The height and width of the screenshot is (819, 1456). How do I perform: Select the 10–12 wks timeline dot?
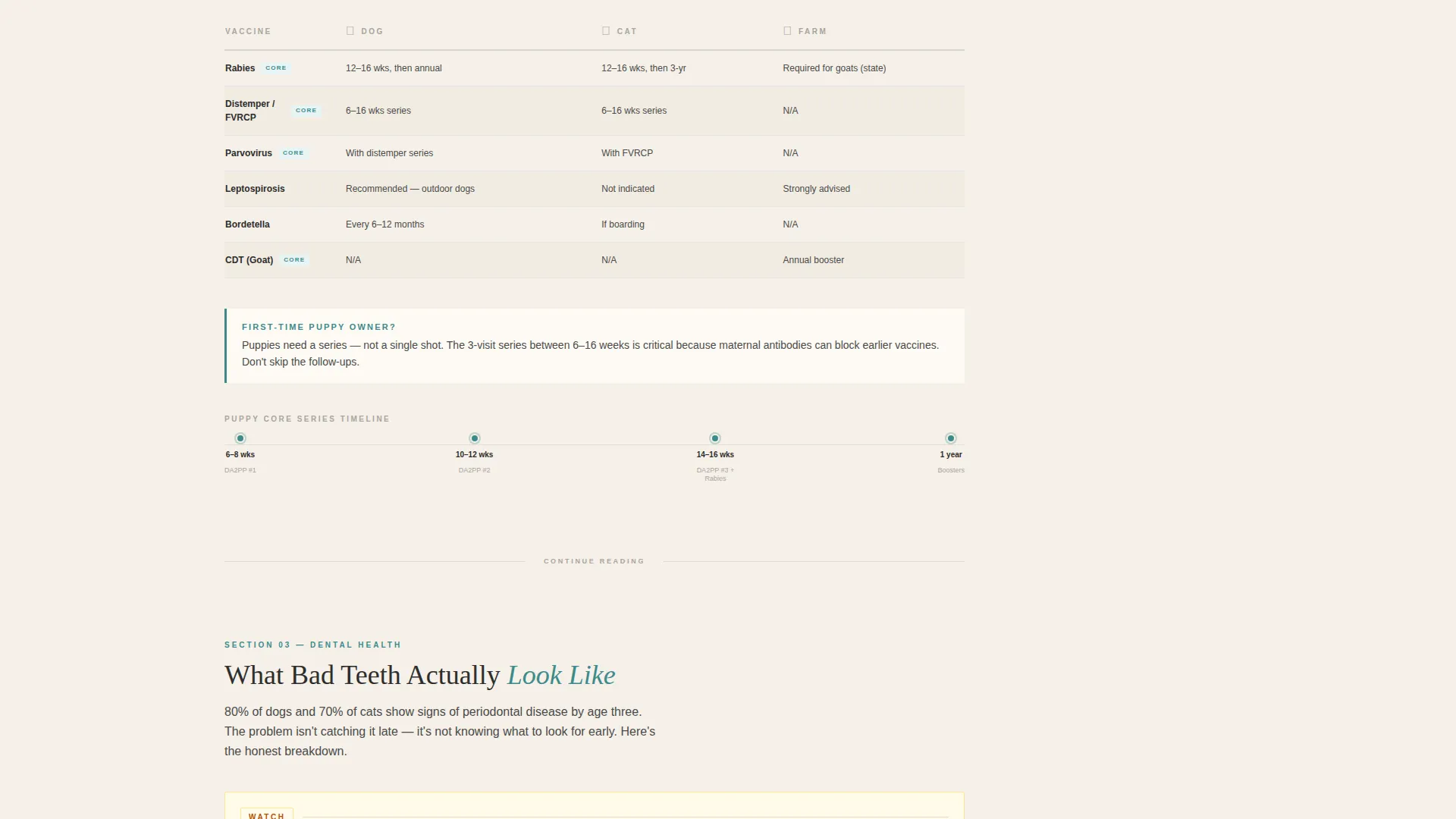[475, 438]
